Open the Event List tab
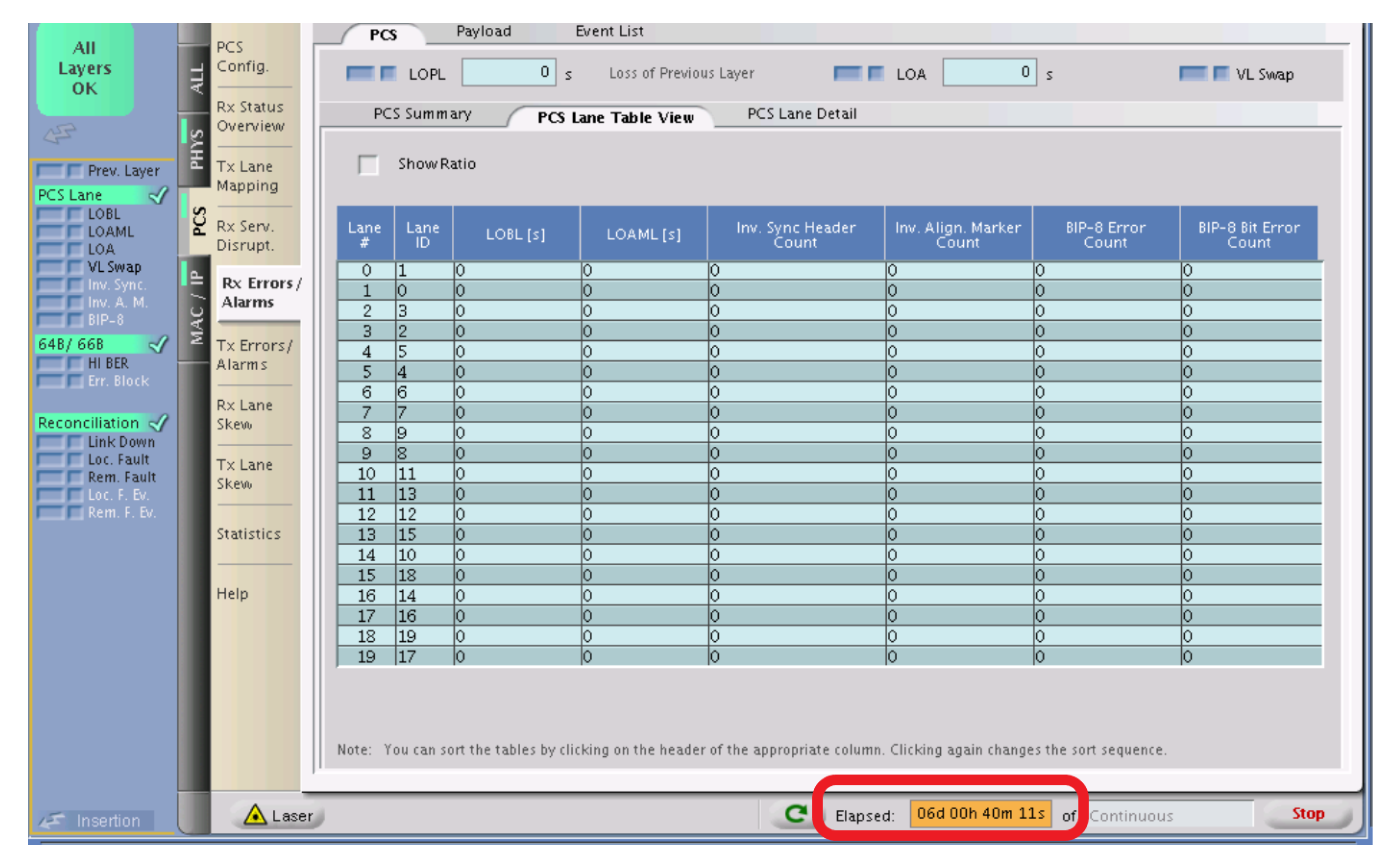 (x=609, y=31)
